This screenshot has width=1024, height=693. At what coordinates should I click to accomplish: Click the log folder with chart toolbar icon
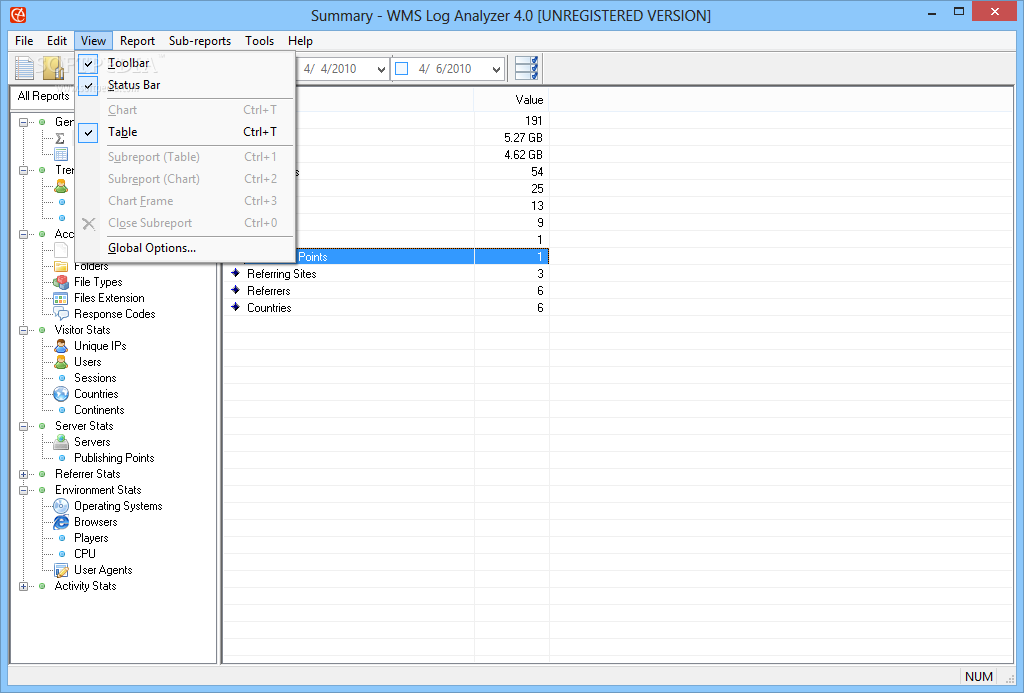click(x=52, y=68)
